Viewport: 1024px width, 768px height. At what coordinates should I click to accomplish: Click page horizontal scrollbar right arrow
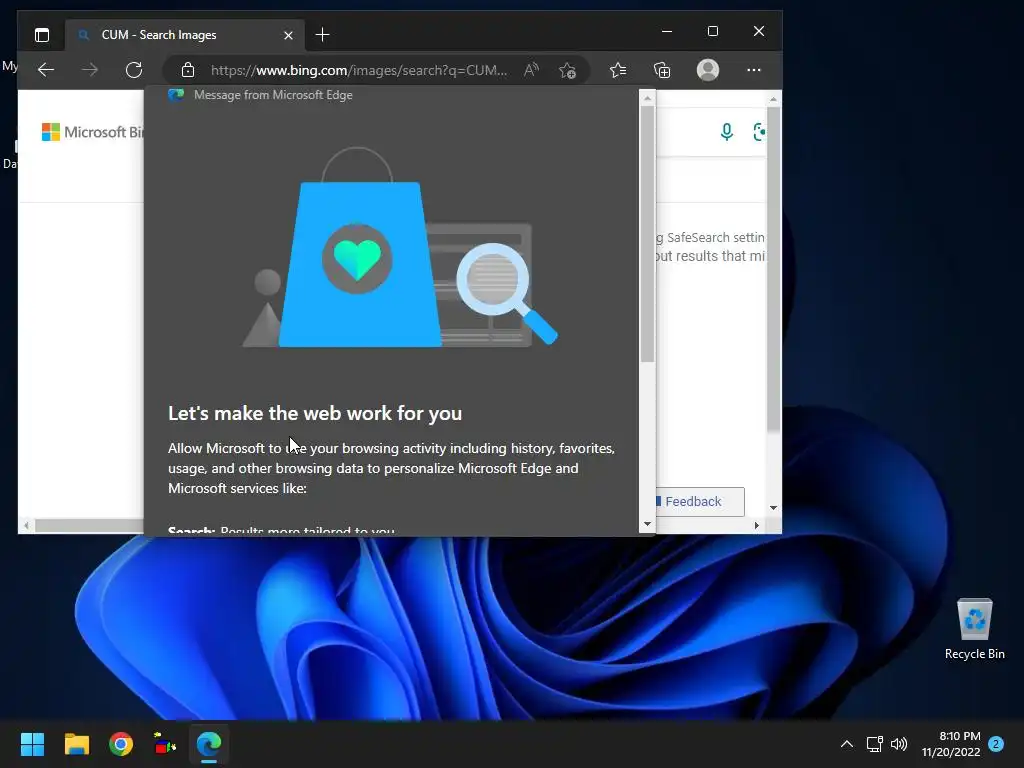tap(757, 525)
